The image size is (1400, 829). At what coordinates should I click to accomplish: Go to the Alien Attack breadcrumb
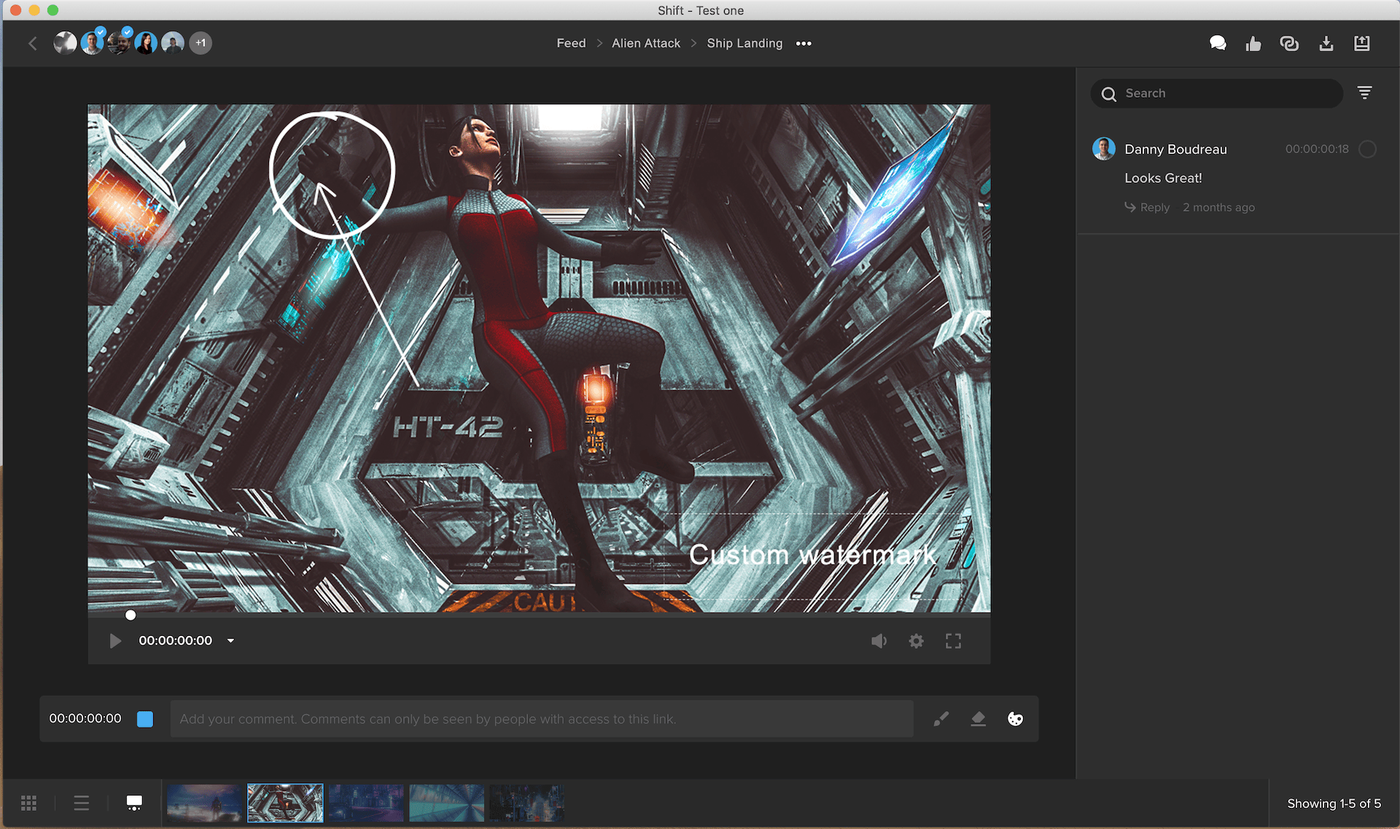(x=646, y=43)
